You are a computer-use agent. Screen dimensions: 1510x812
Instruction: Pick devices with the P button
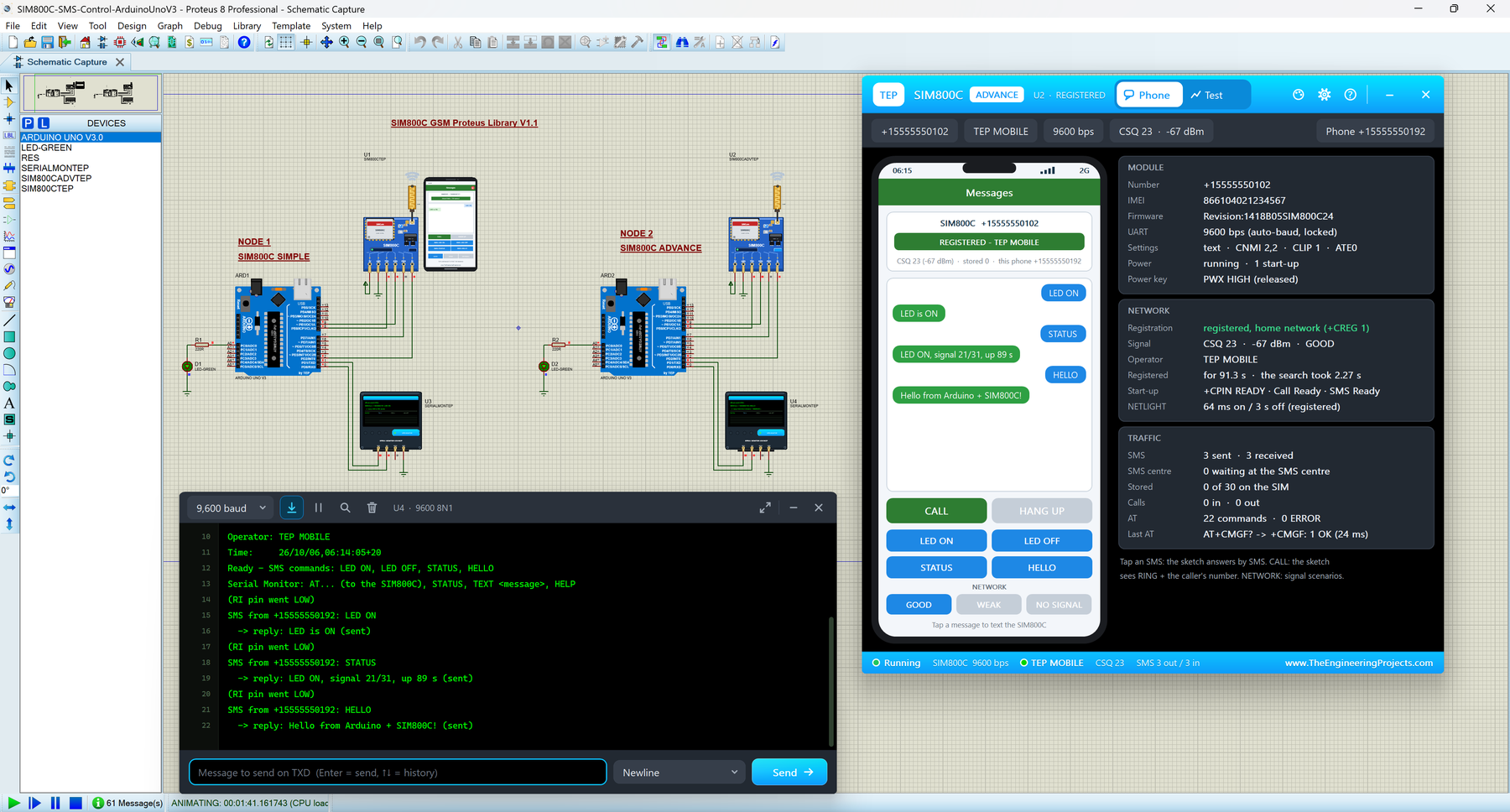[28, 123]
